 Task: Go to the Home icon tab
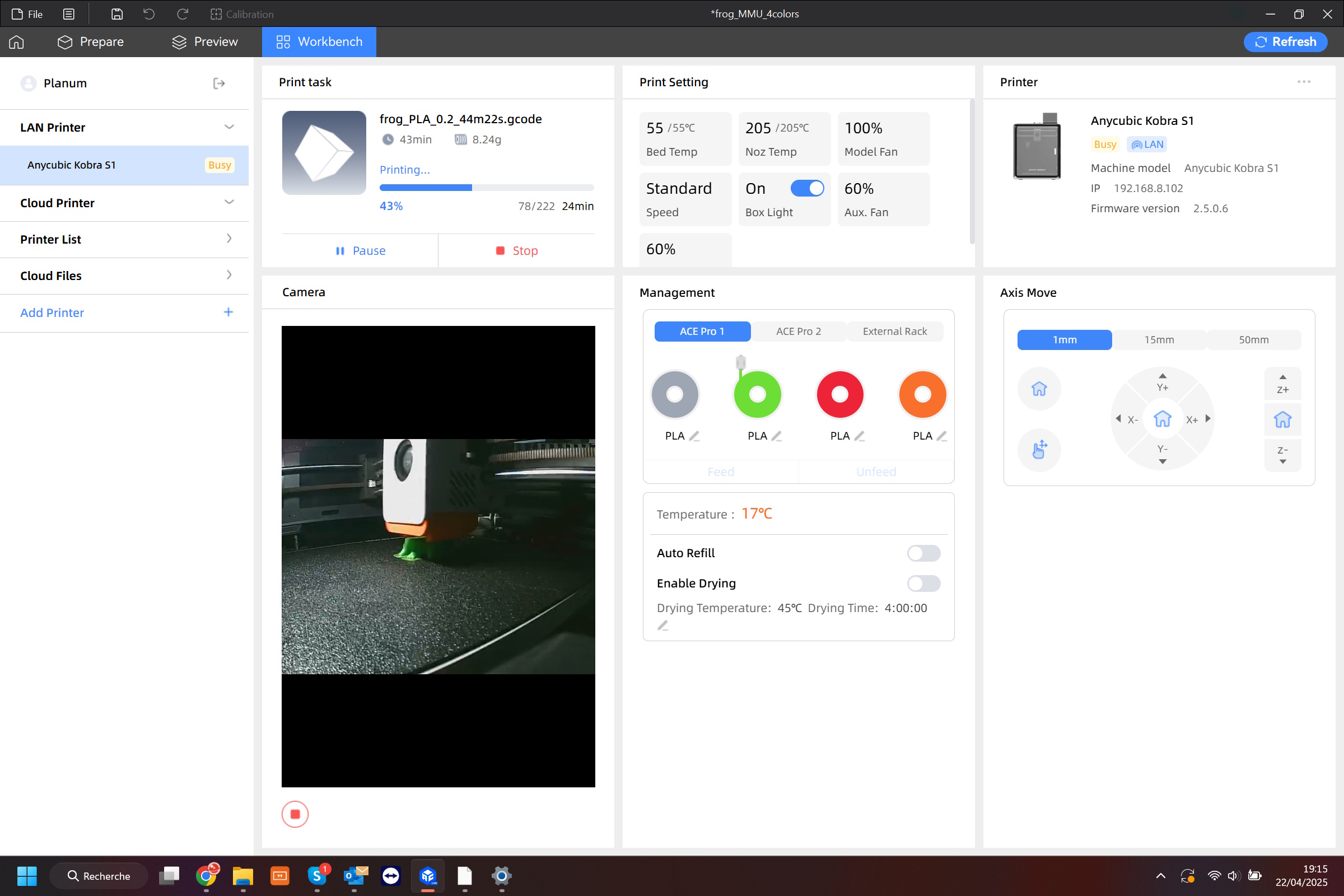point(17,41)
